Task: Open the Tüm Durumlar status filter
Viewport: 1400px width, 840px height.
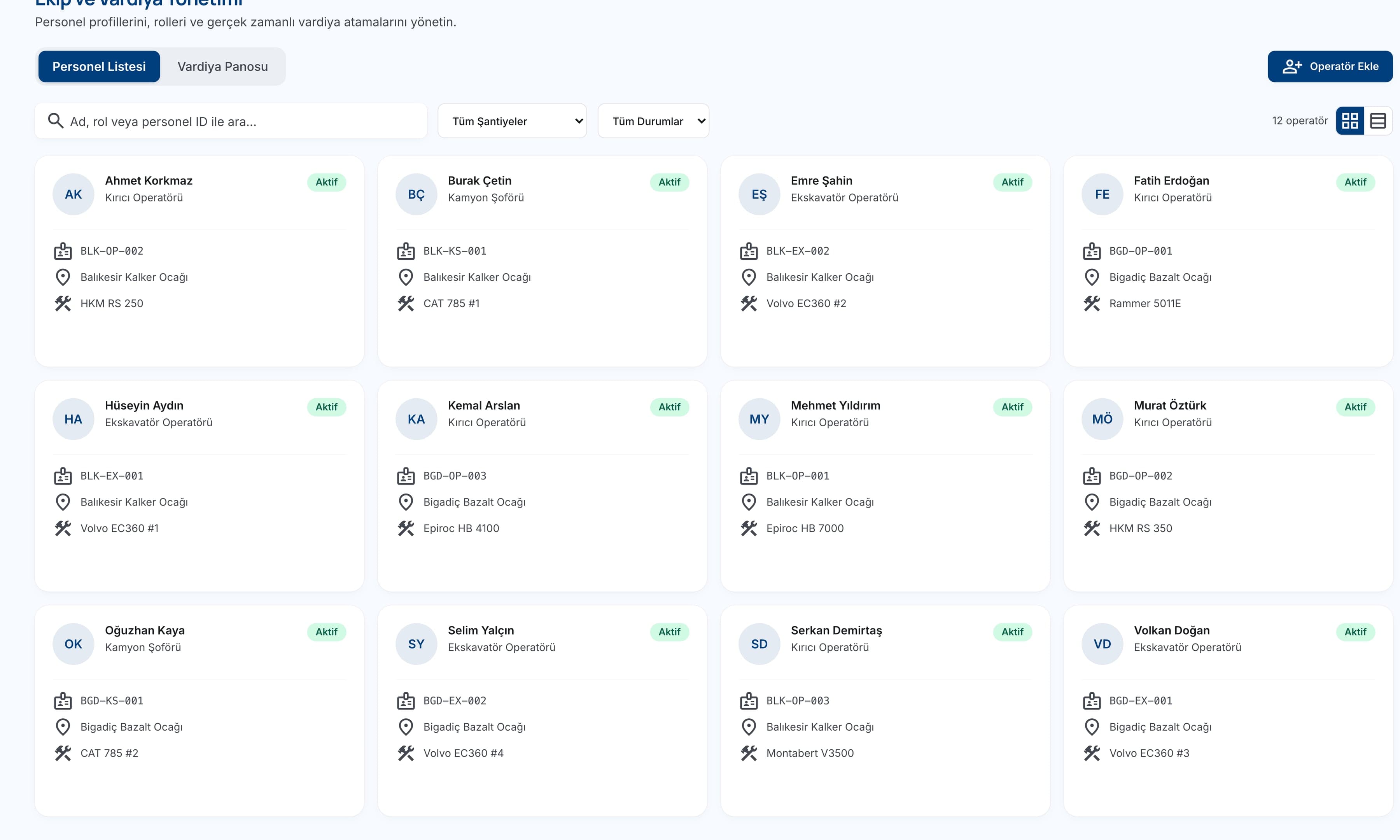Action: pyautogui.click(x=653, y=121)
